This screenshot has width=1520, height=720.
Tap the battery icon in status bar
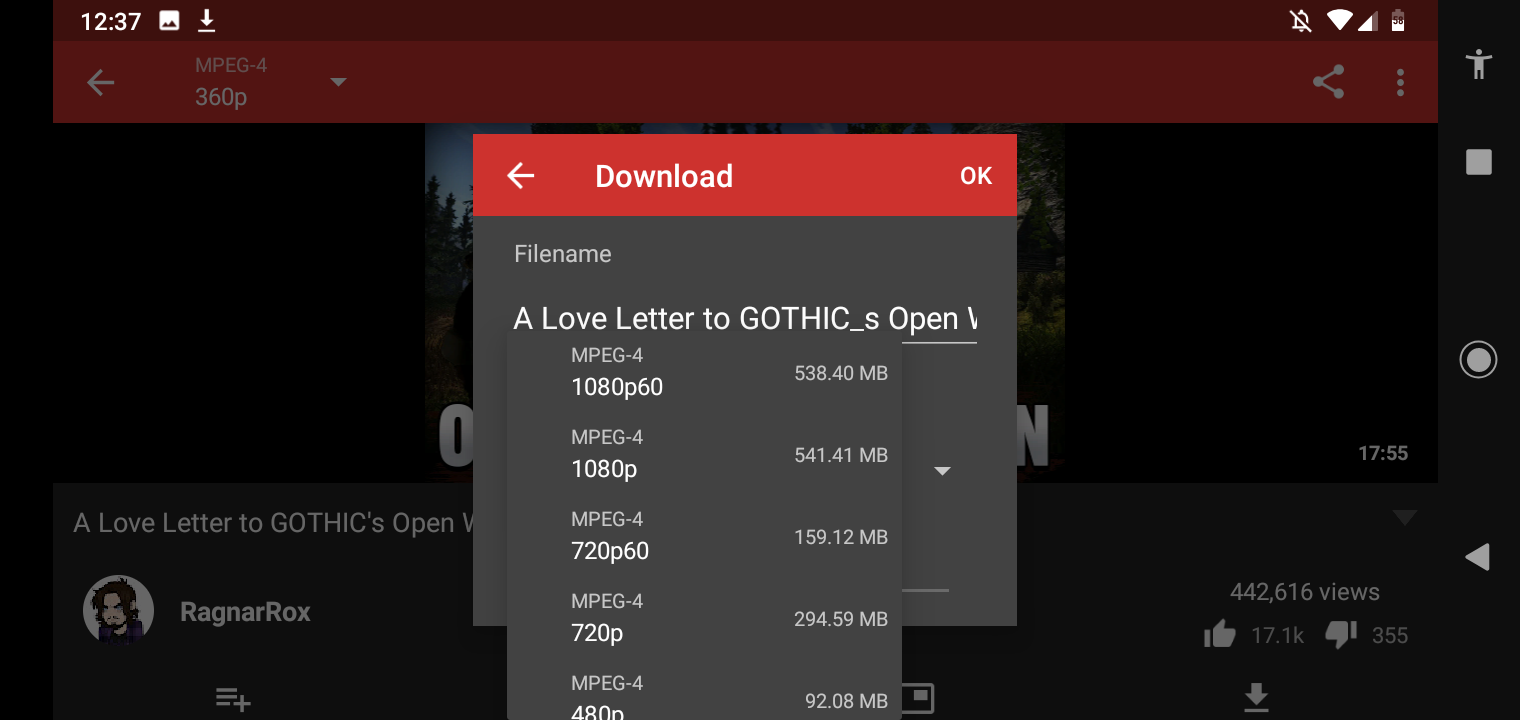pyautogui.click(x=1398, y=21)
